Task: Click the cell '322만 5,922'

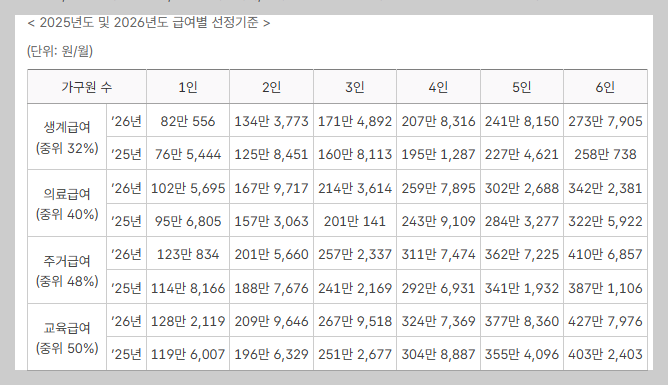Action: pyautogui.click(x=605, y=221)
